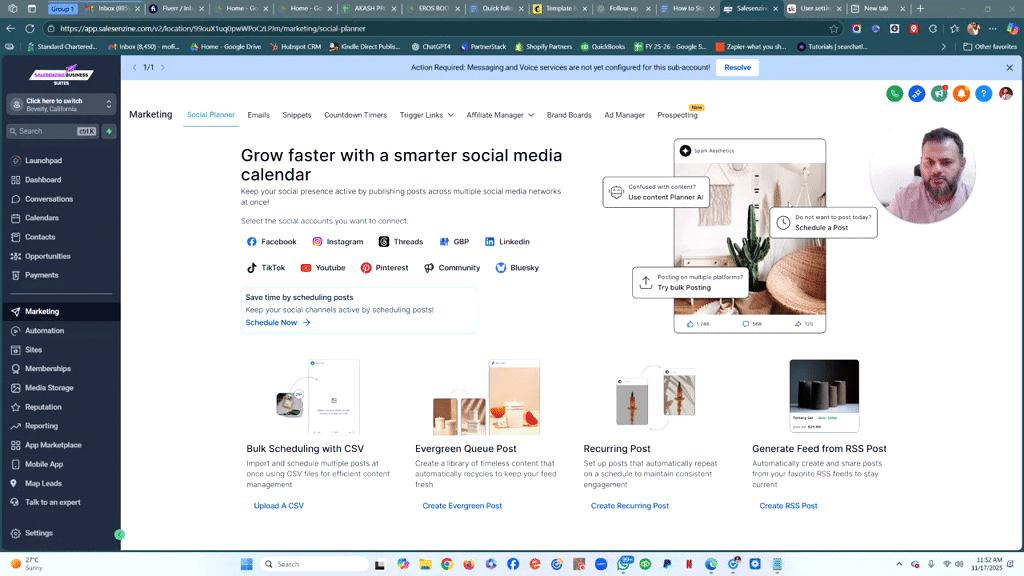Open the Windows Start menu
The width and height of the screenshot is (1024, 576).
(x=246, y=564)
